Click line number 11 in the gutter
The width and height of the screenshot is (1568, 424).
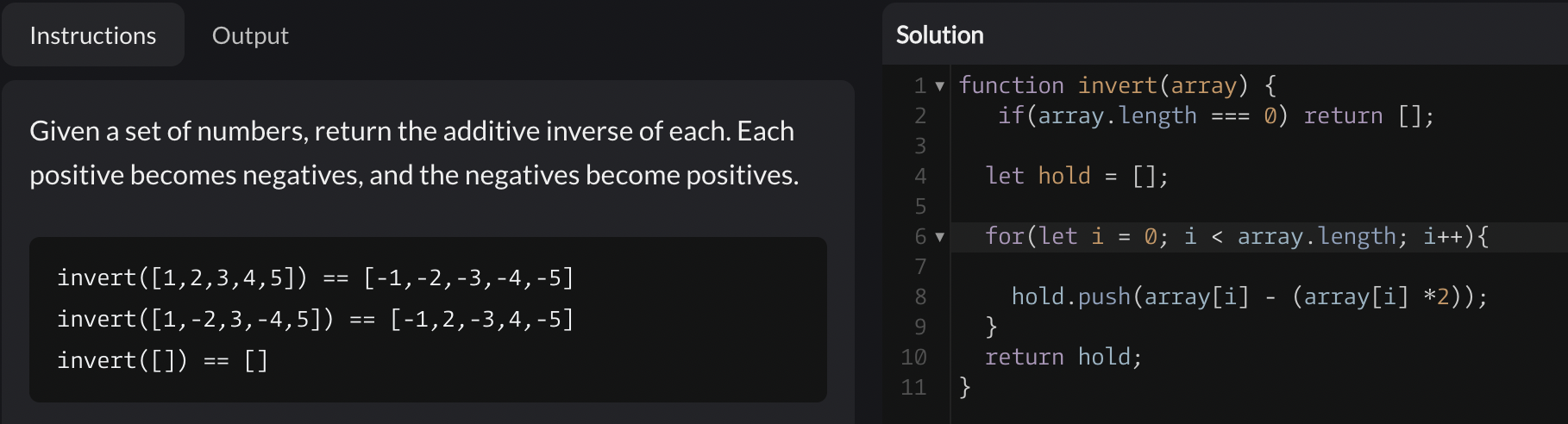(914, 388)
